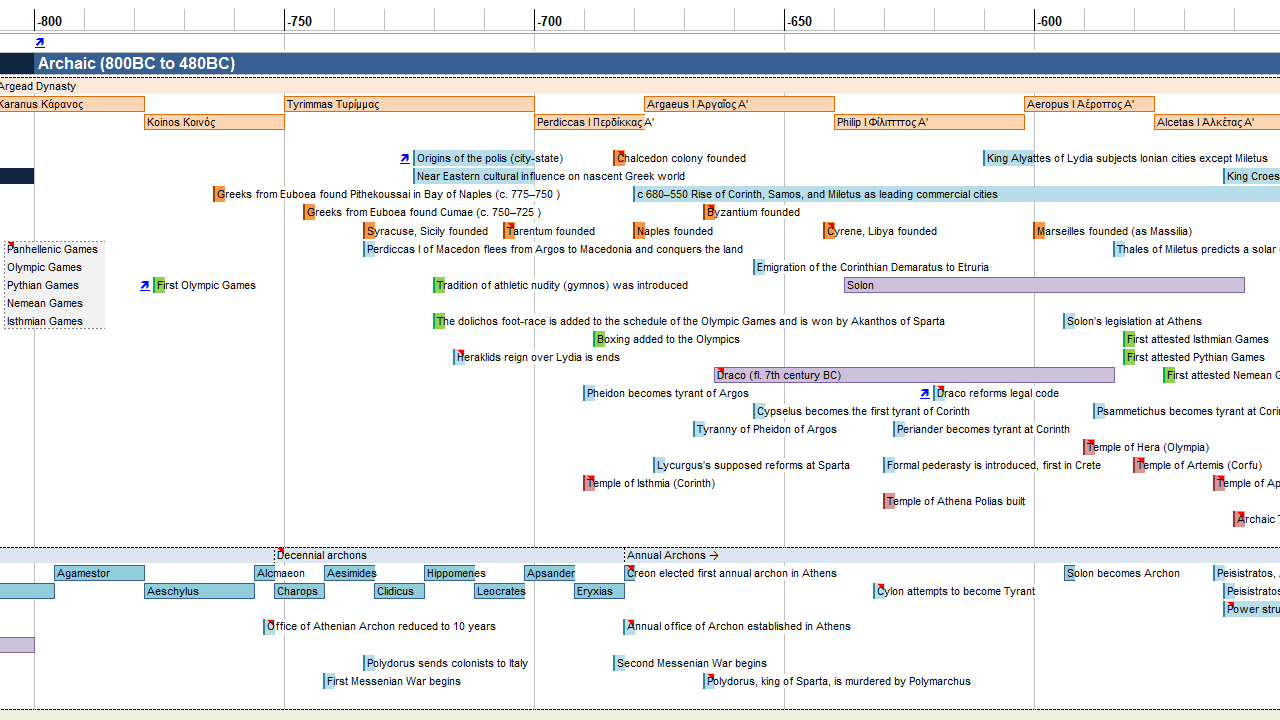Screen dimensions: 1280x720
Task: Click link arrow beside Origins of the polis
Action: 404,159
